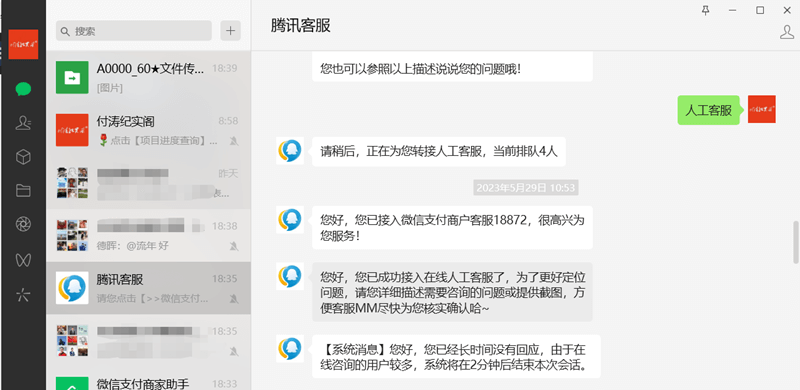Click the green file transfer avatar icon
Image resolution: width=800 pixels, height=390 pixels.
click(72, 78)
